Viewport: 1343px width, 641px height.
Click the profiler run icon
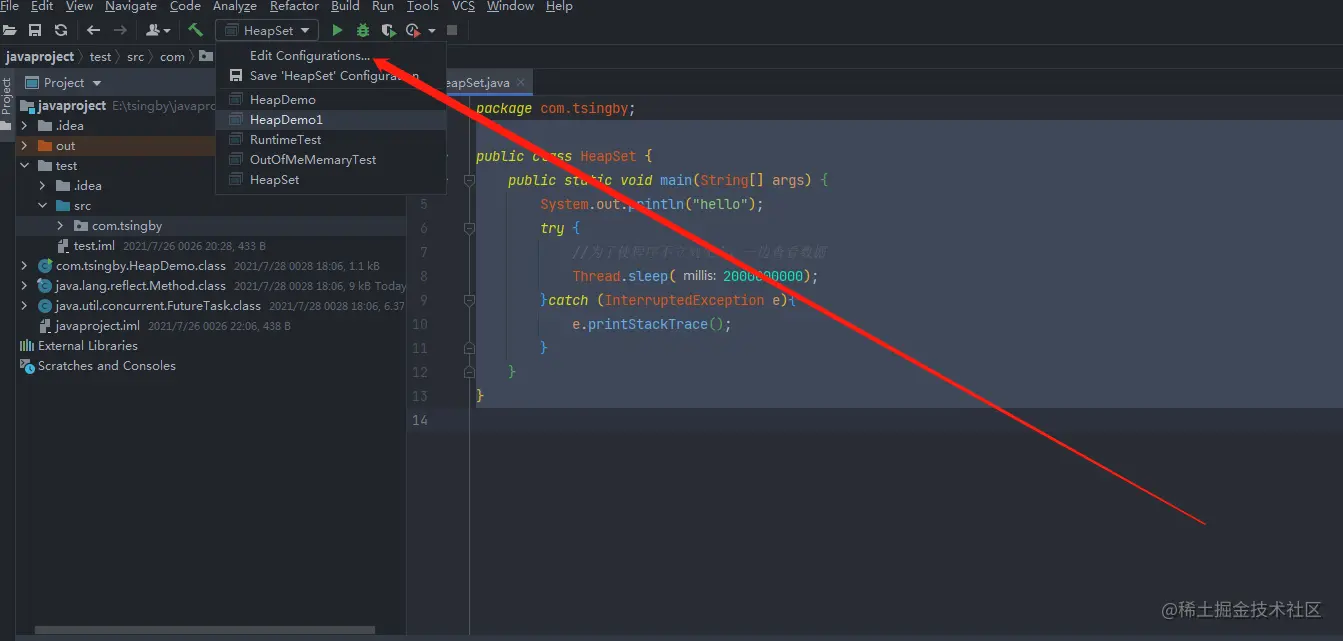point(412,31)
